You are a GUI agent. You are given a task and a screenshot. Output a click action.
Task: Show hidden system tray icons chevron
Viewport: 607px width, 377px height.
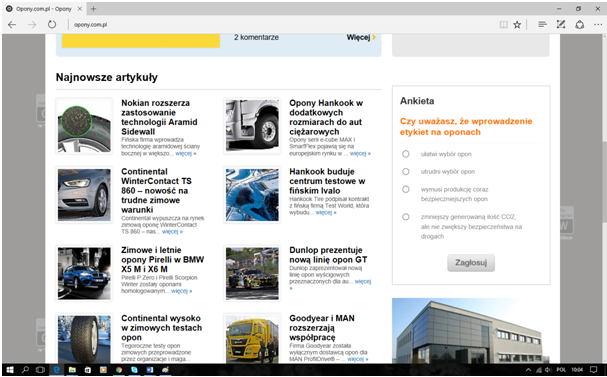528,370
